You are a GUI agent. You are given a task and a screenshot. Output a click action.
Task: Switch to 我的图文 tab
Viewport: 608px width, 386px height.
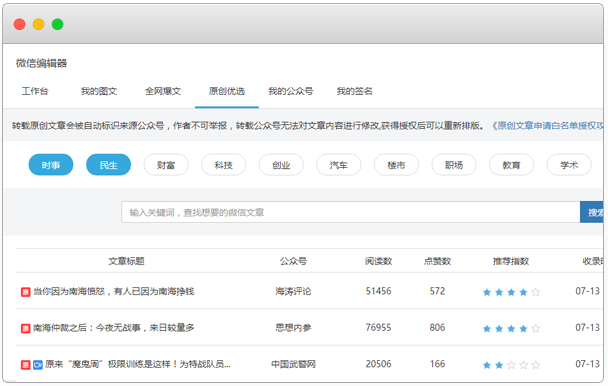pos(99,91)
